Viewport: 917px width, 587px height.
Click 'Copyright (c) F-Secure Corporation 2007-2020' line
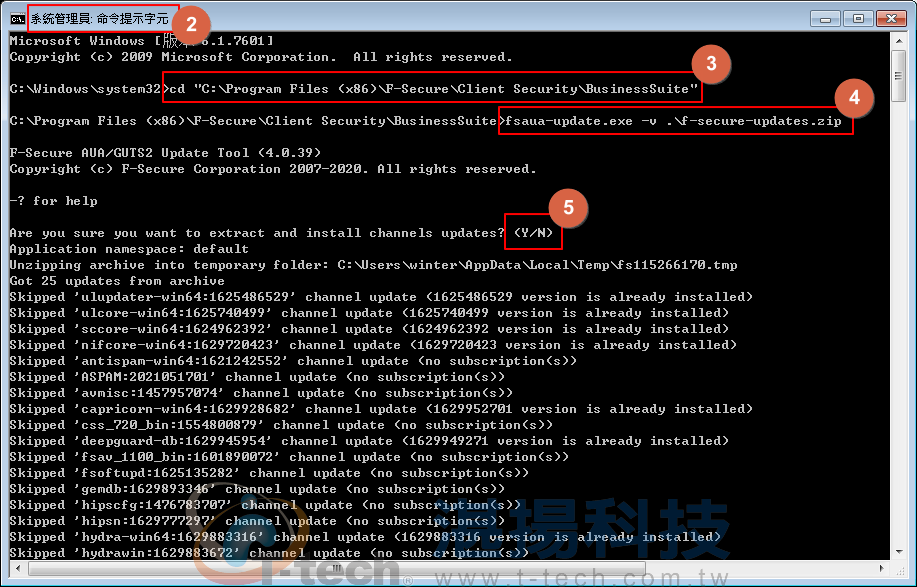point(273,169)
